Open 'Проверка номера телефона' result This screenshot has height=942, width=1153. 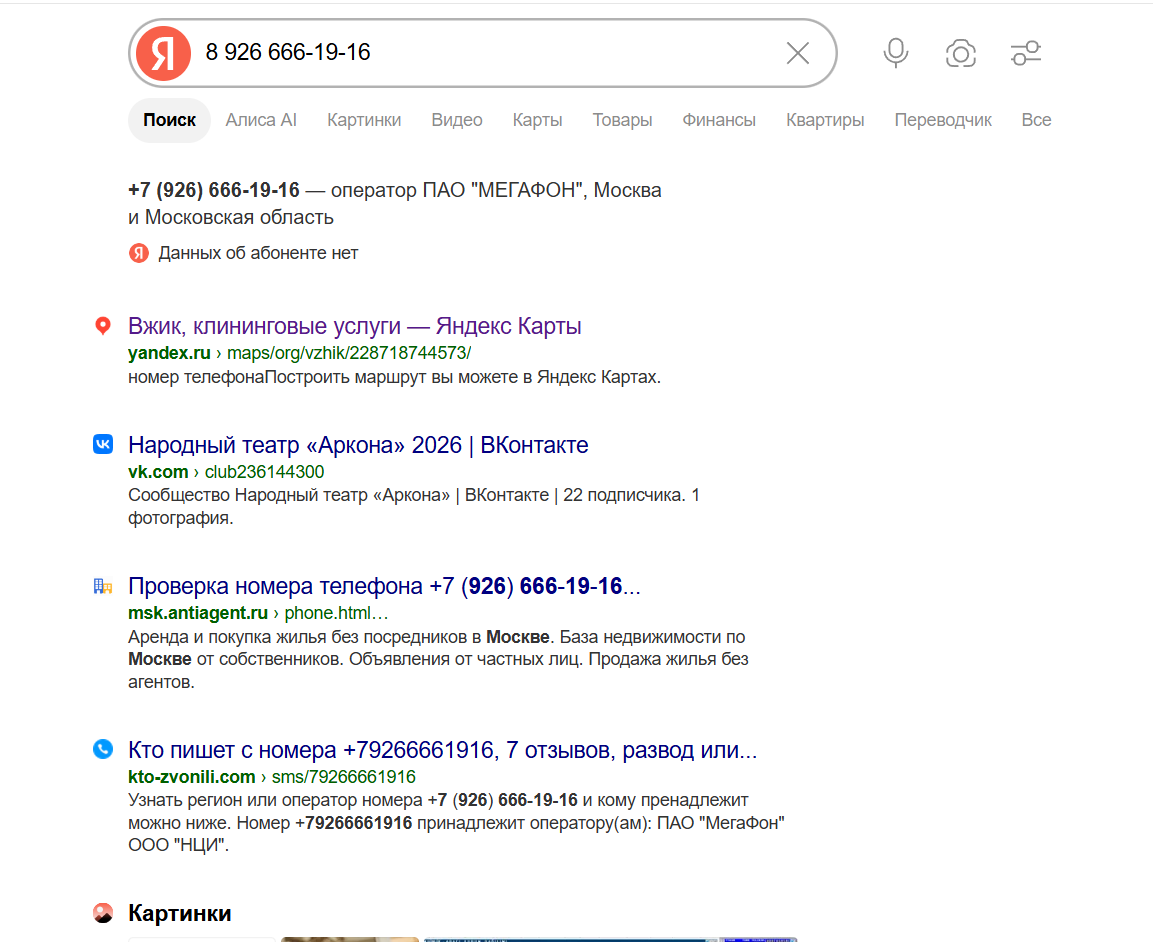pyautogui.click(x=384, y=586)
